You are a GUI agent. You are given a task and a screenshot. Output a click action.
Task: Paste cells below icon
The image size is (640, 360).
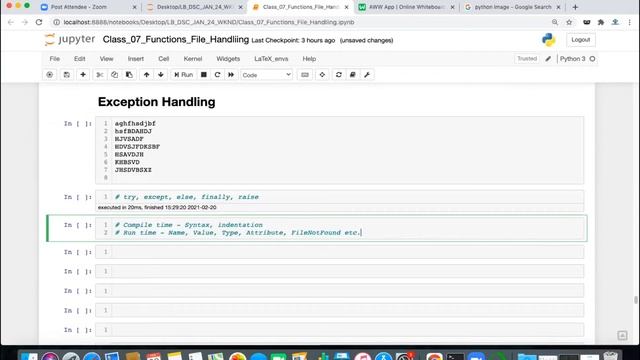point(129,75)
